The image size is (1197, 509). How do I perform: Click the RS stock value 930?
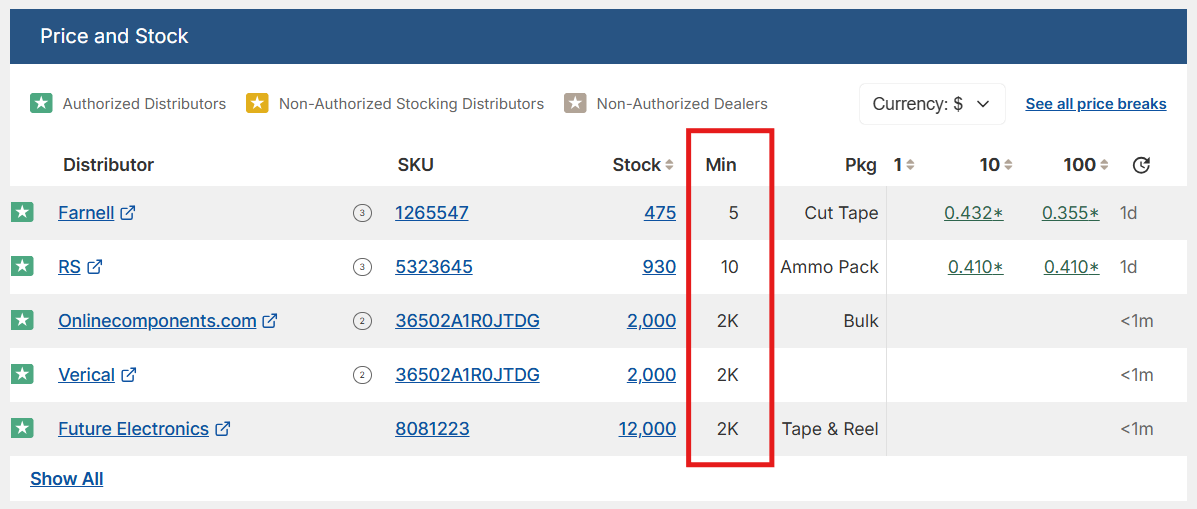[x=660, y=267]
